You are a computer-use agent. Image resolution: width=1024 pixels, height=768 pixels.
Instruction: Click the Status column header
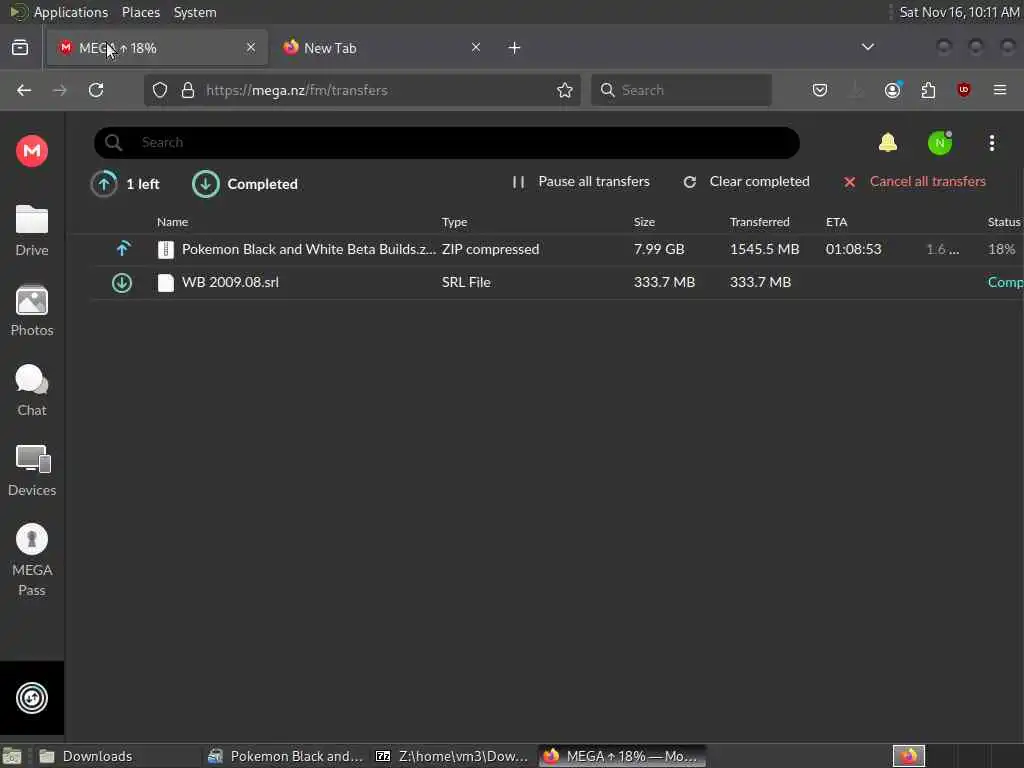point(1004,222)
